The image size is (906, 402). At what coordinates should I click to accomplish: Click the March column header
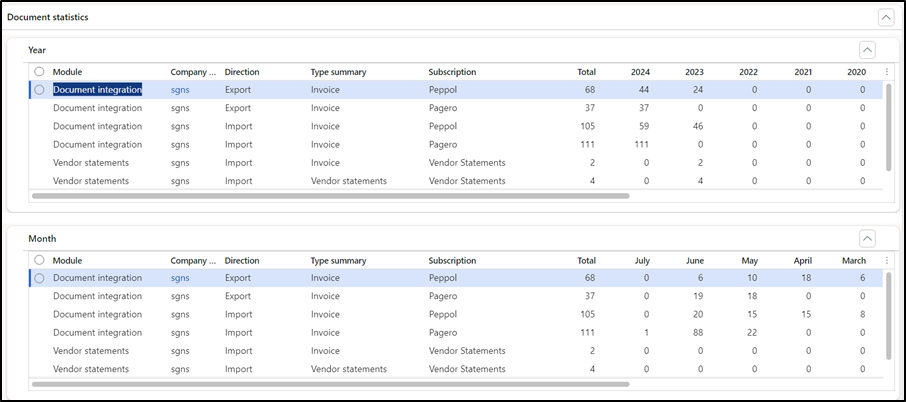(854, 260)
